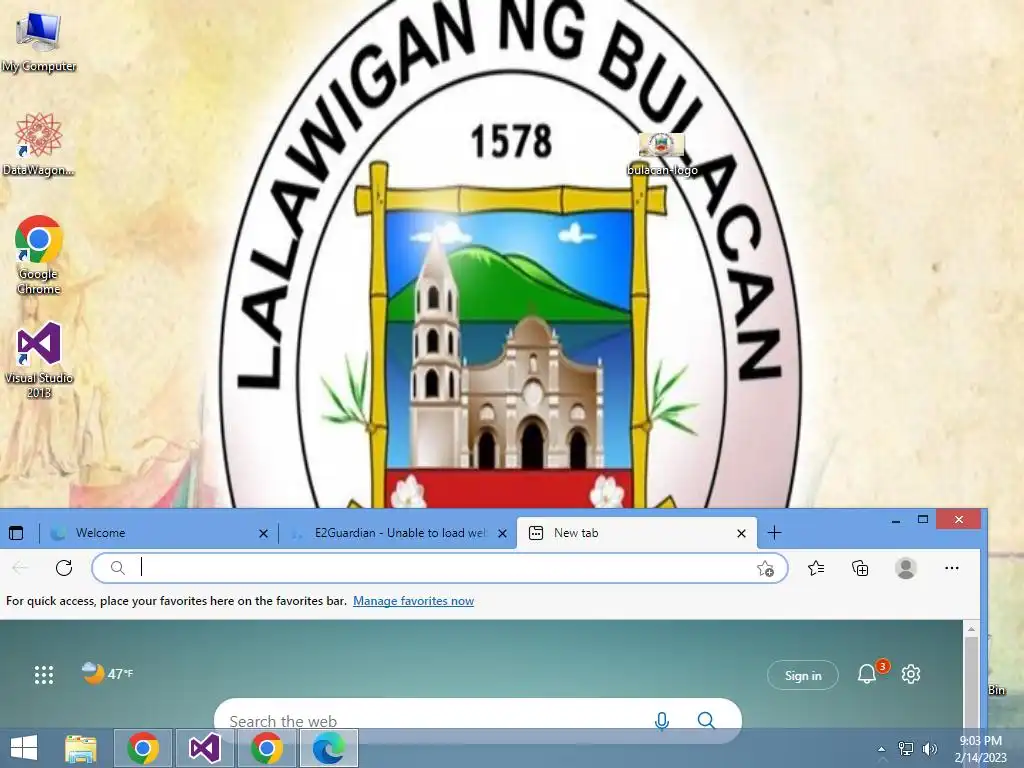Add this page to favorites star icon

pos(765,569)
